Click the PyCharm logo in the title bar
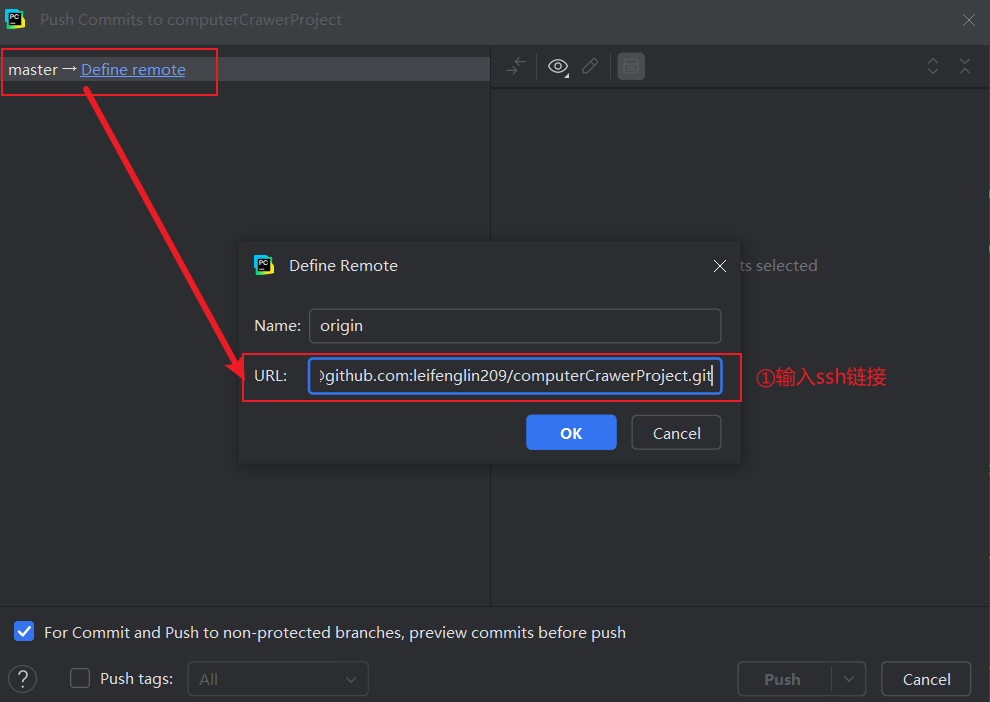Screen dimensions: 990x702 [15, 19]
